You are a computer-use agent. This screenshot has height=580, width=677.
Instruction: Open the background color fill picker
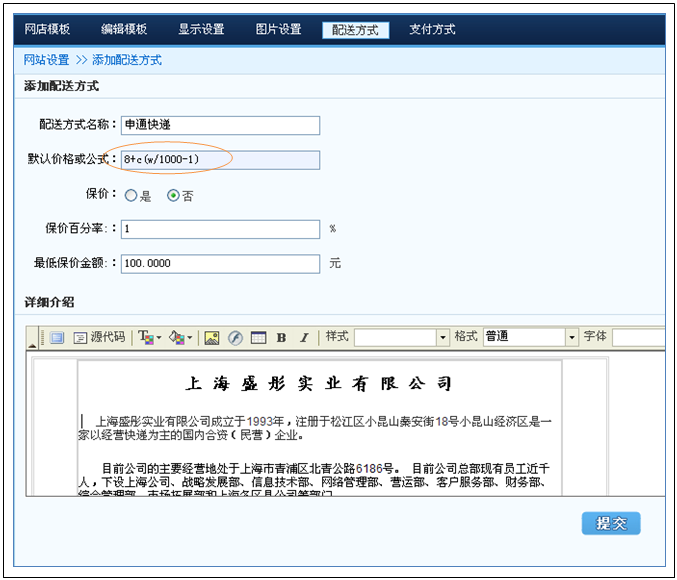point(180,337)
